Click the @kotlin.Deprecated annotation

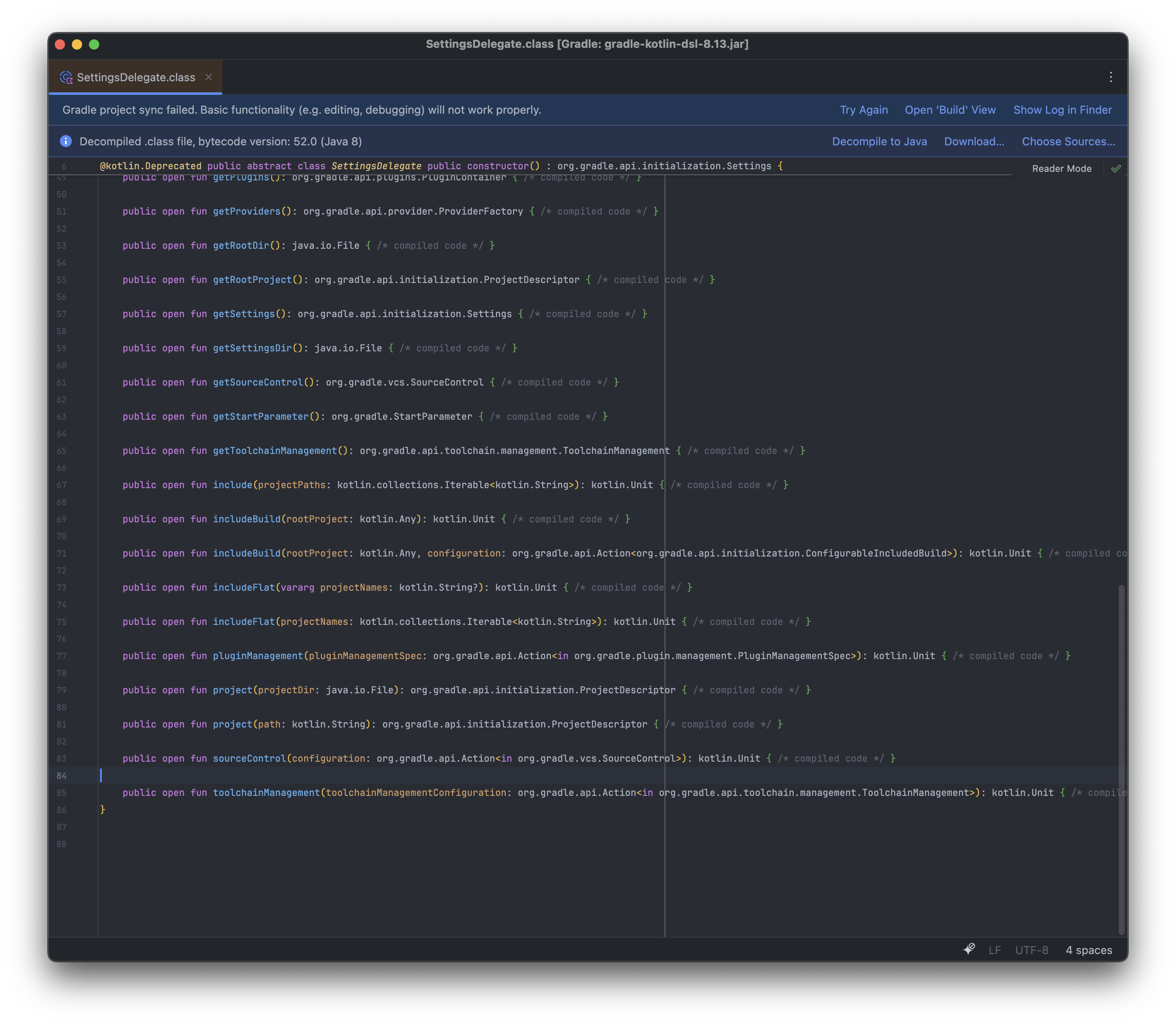[151, 166]
